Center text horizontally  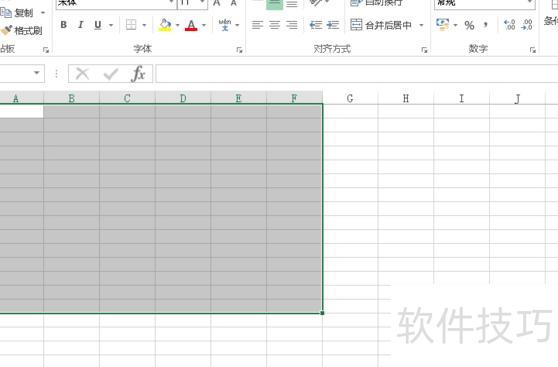pos(274,25)
